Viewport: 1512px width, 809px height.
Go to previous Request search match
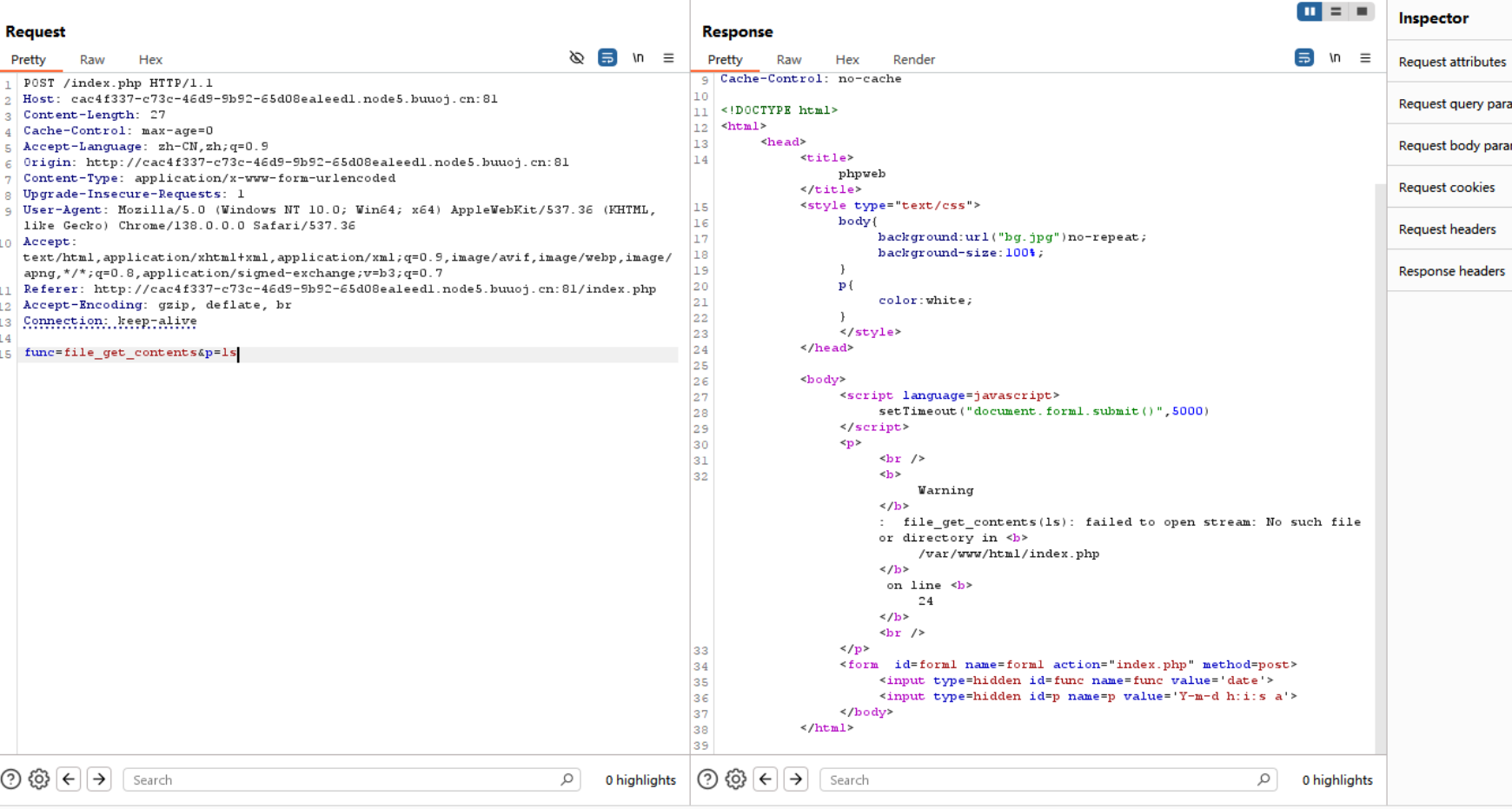point(69,779)
